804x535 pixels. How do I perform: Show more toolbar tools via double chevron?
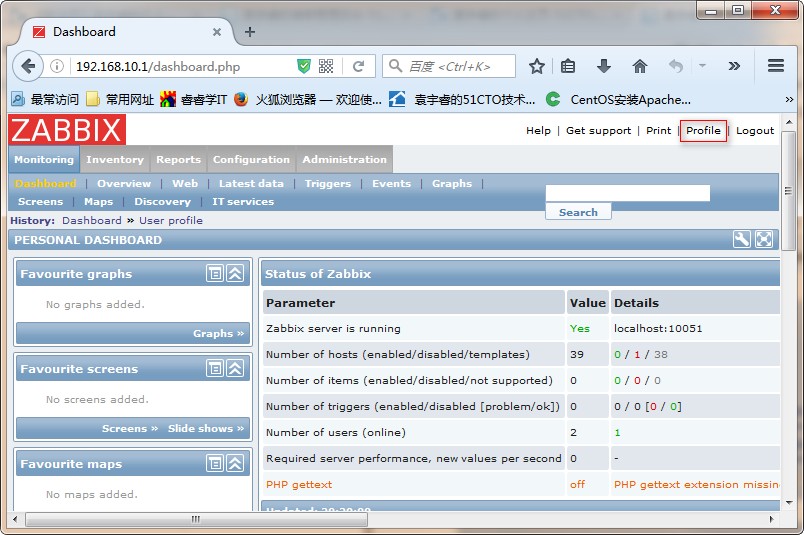(734, 66)
